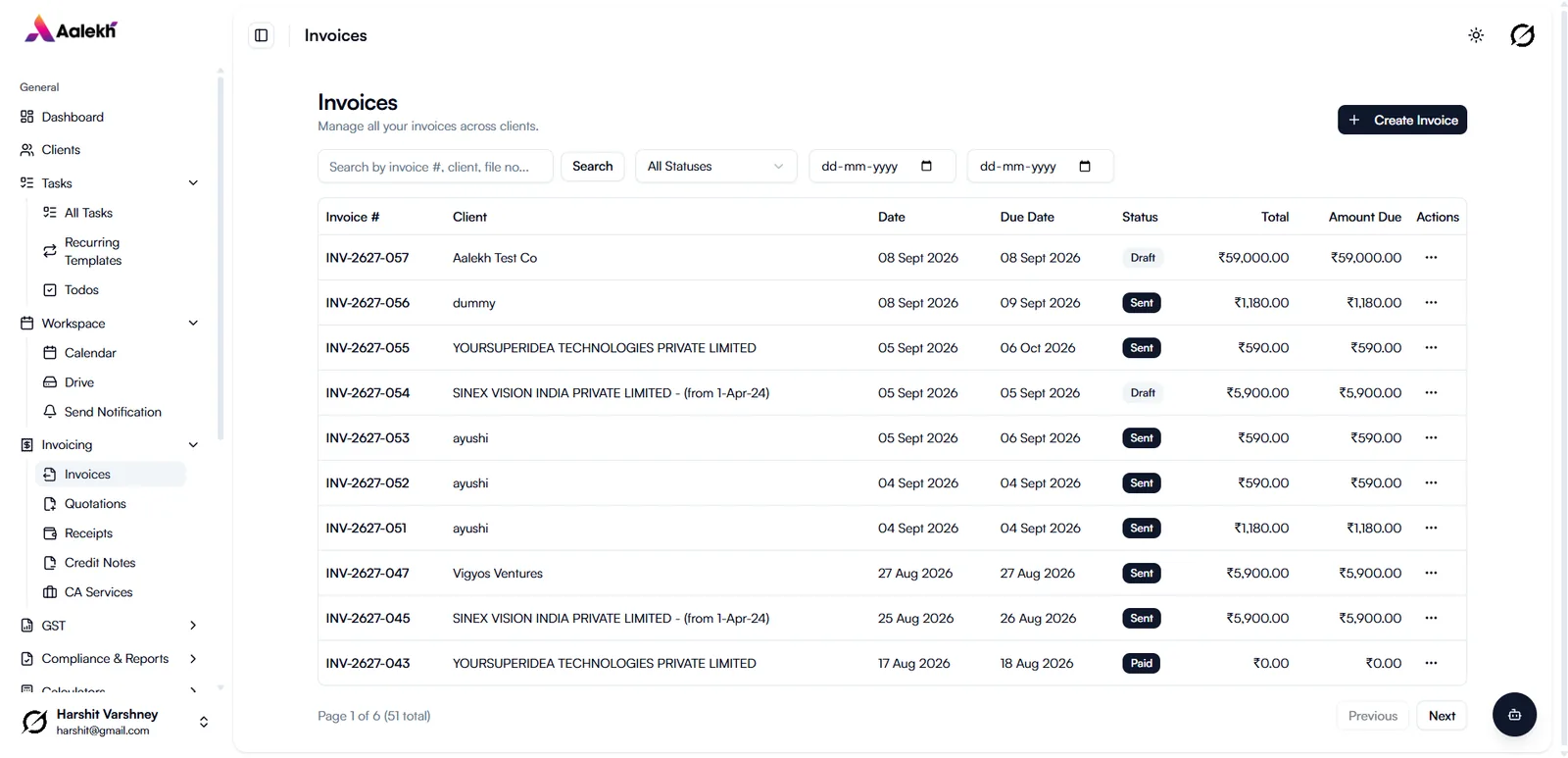
Task: Click the GST sidebar label
Action: [54, 626]
